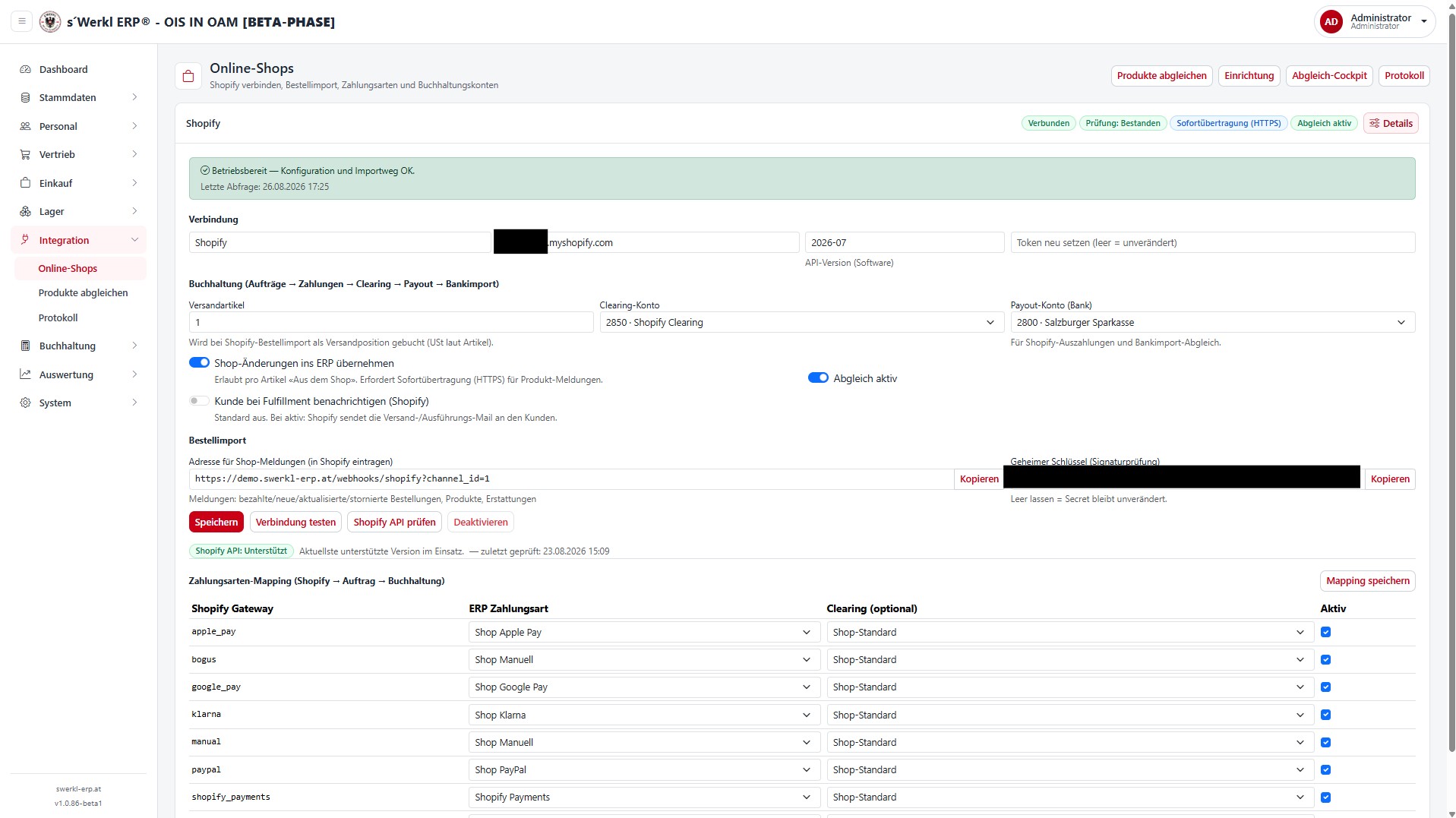
Task: Uncheck Aktiv checkbox for google_pay
Action: [1325, 687]
